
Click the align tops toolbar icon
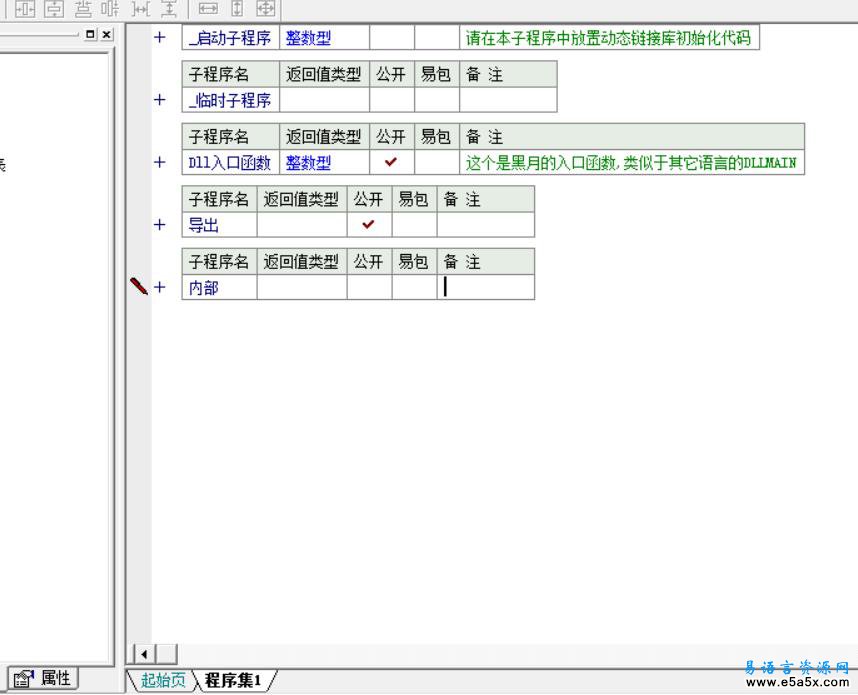[82, 9]
